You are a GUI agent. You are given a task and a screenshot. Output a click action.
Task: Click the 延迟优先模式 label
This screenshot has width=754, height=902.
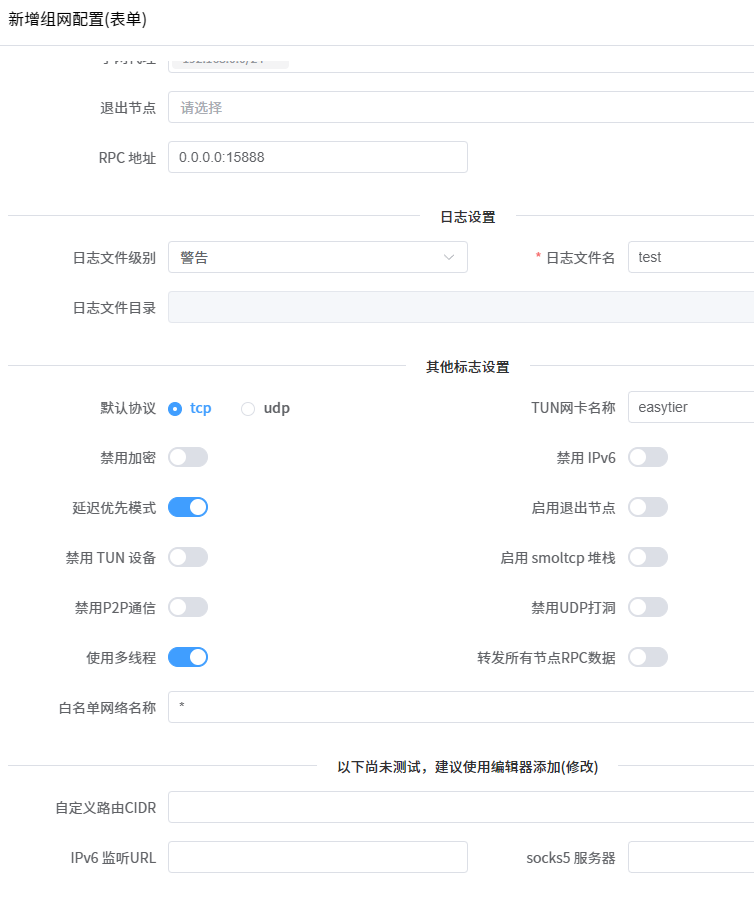coord(114,508)
